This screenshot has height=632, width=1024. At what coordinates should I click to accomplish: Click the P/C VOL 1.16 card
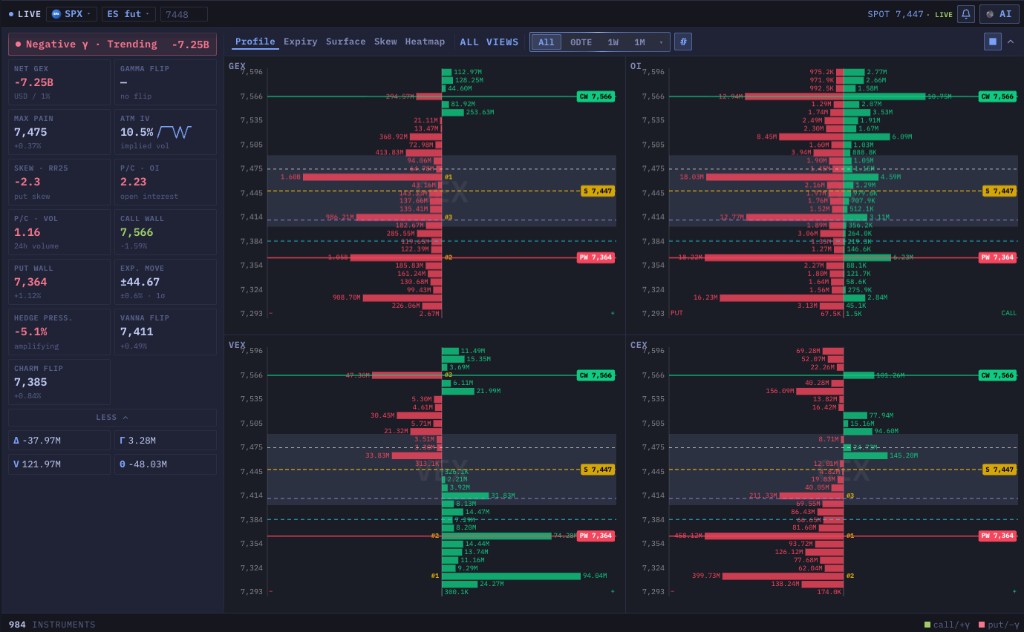[59, 232]
